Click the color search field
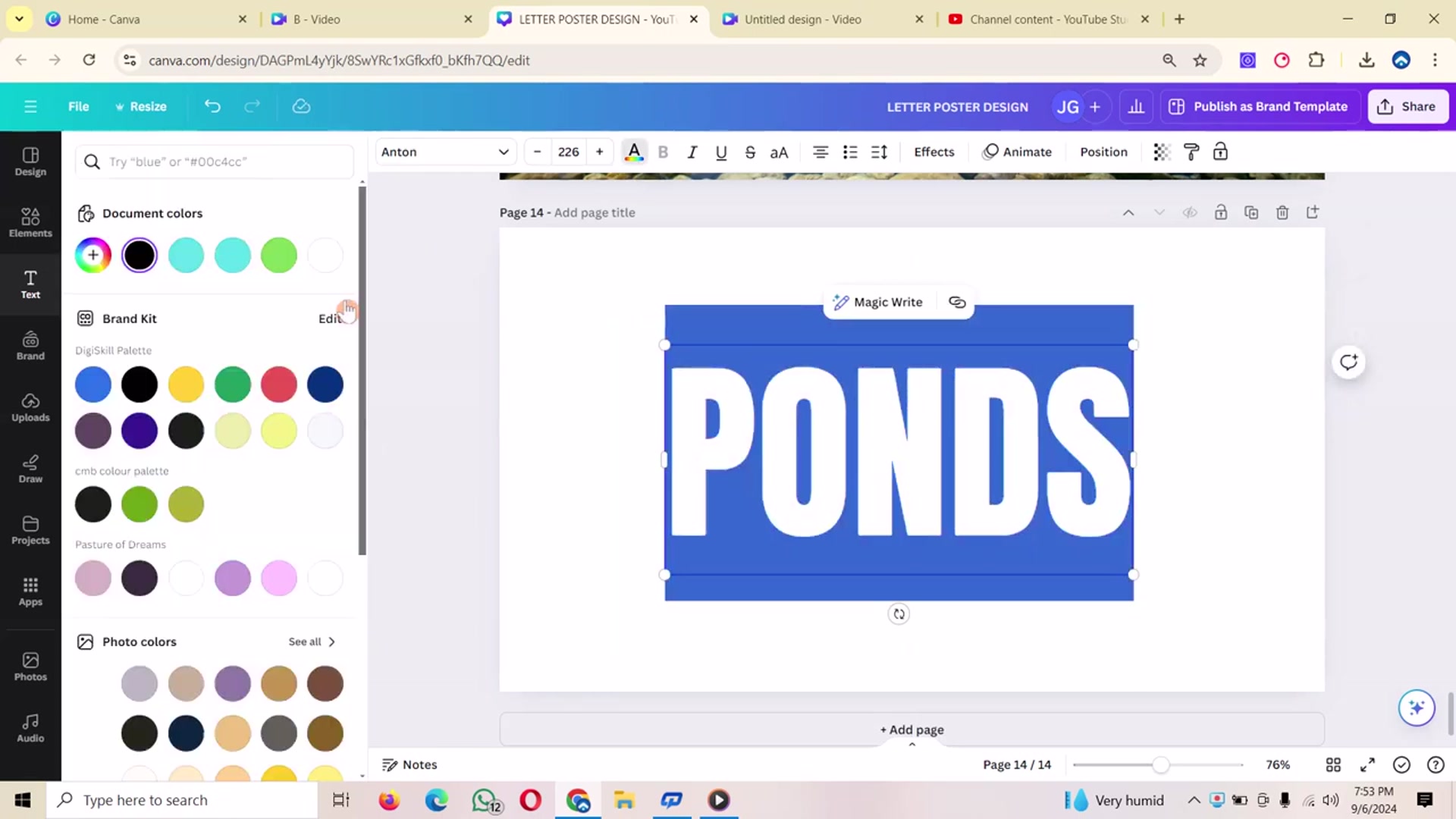This screenshot has width=1456, height=819. point(215,162)
